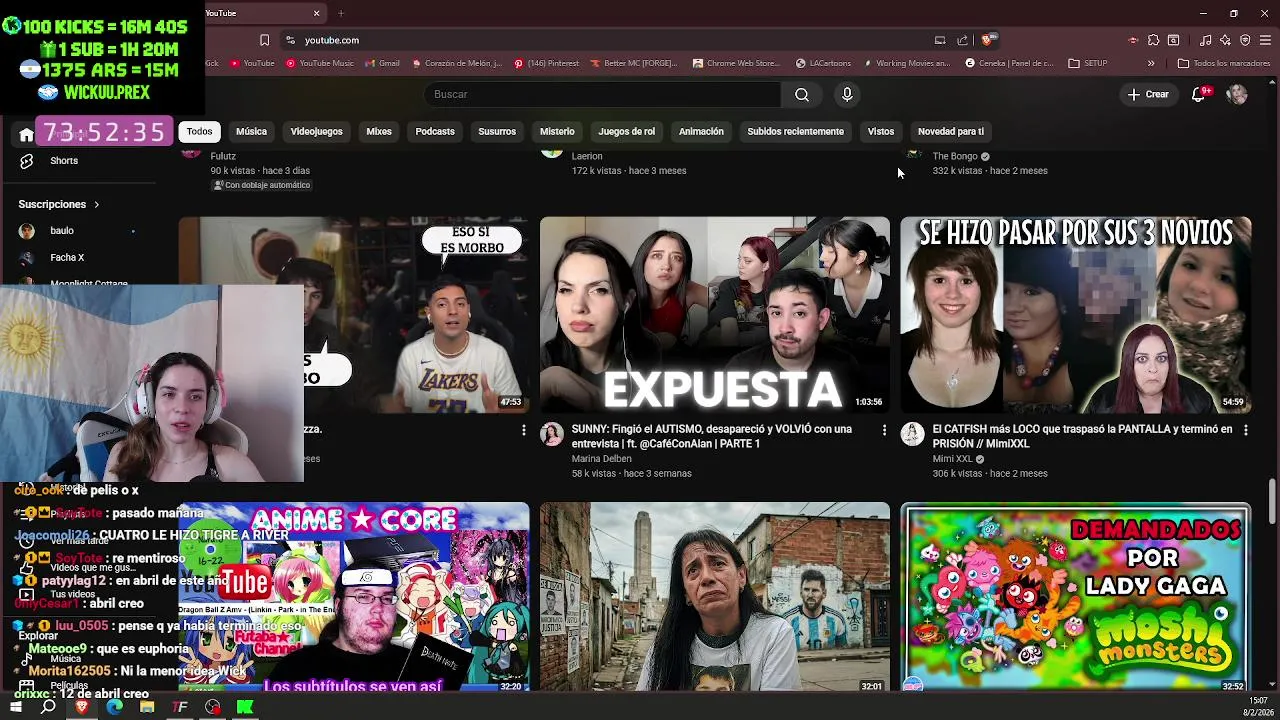The height and width of the screenshot is (720, 1280).
Task: Open the EXPUESTA video thumbnail
Action: click(x=714, y=315)
